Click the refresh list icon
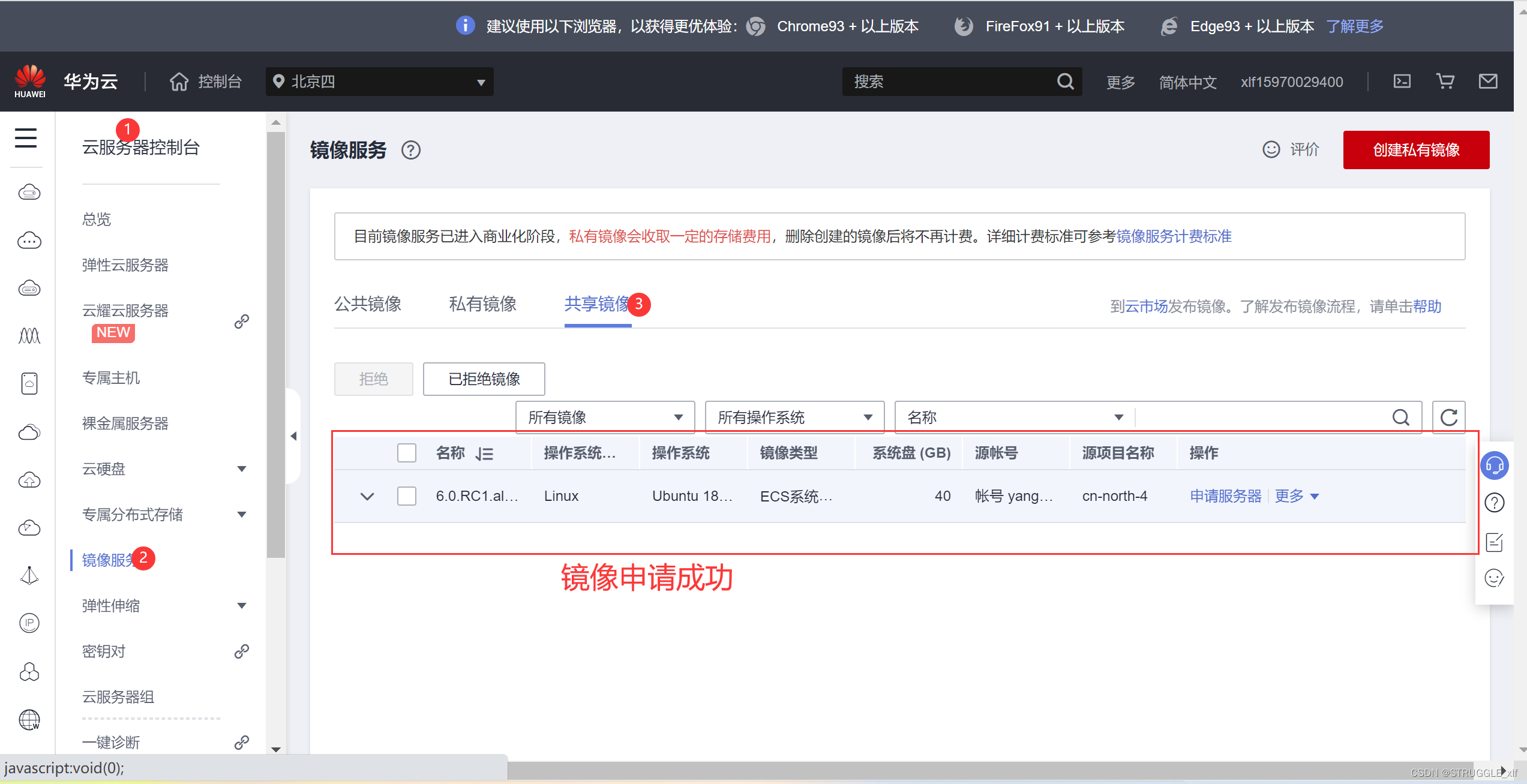This screenshot has width=1527, height=784. (1448, 417)
